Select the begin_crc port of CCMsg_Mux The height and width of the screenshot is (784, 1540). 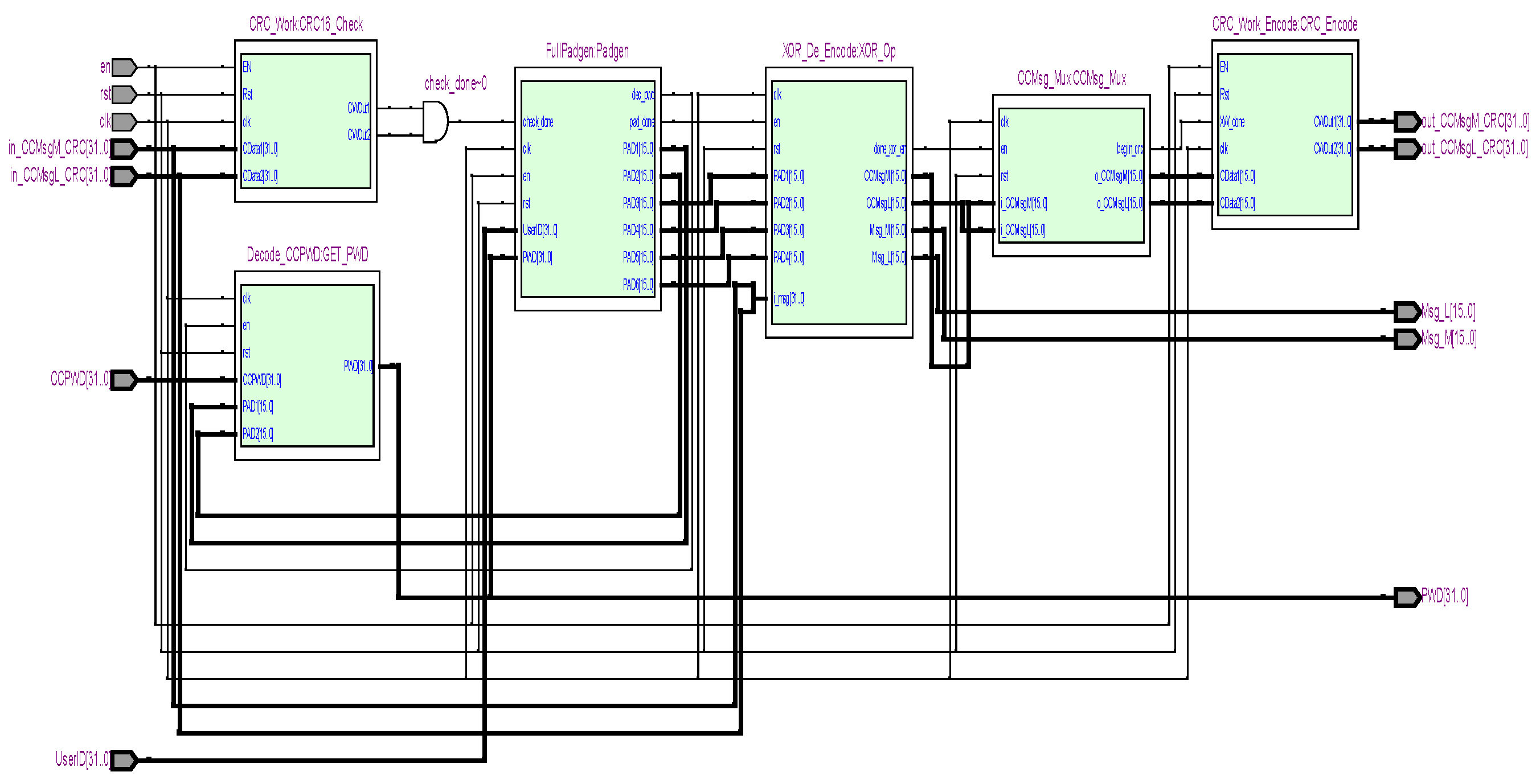click(1129, 149)
